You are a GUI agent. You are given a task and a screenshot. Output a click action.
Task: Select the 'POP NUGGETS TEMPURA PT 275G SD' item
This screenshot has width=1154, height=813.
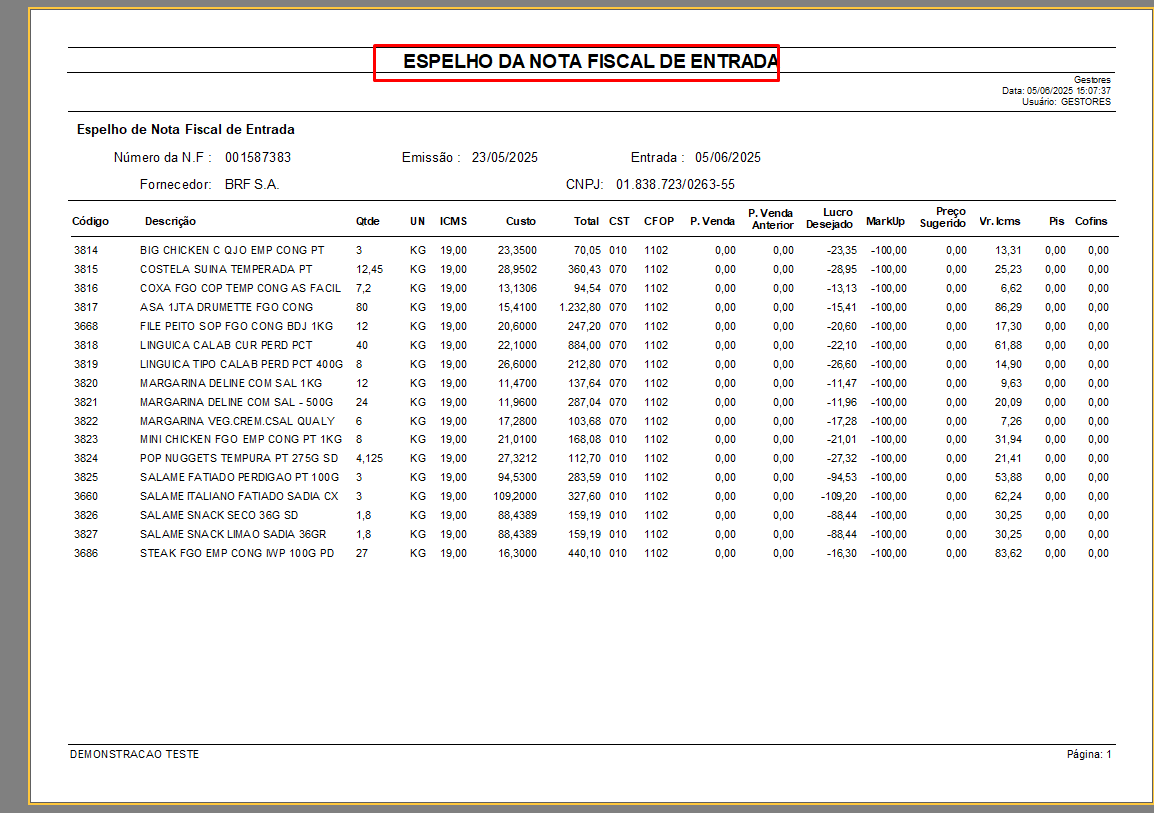(239, 458)
